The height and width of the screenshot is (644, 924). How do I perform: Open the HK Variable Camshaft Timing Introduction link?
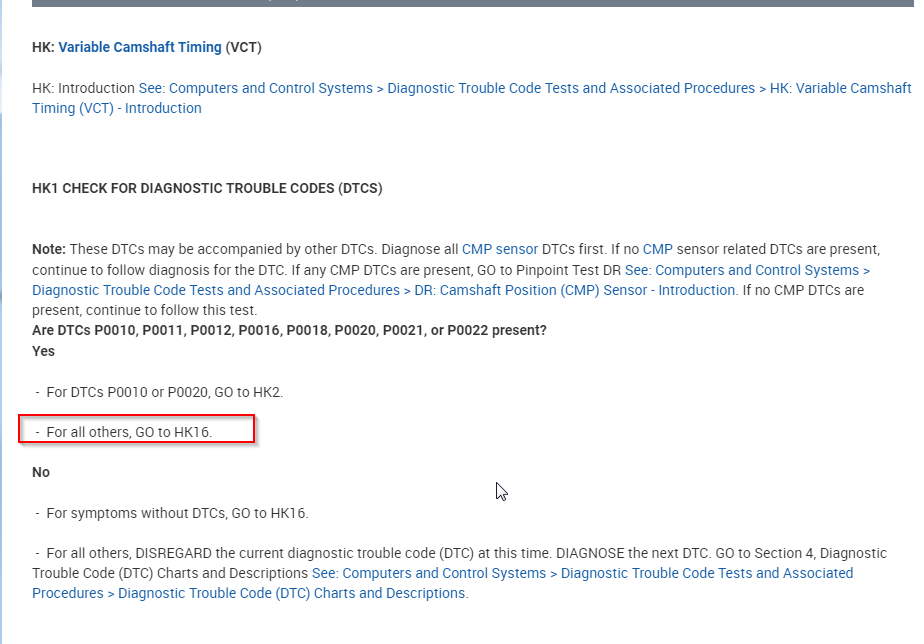pos(524,88)
